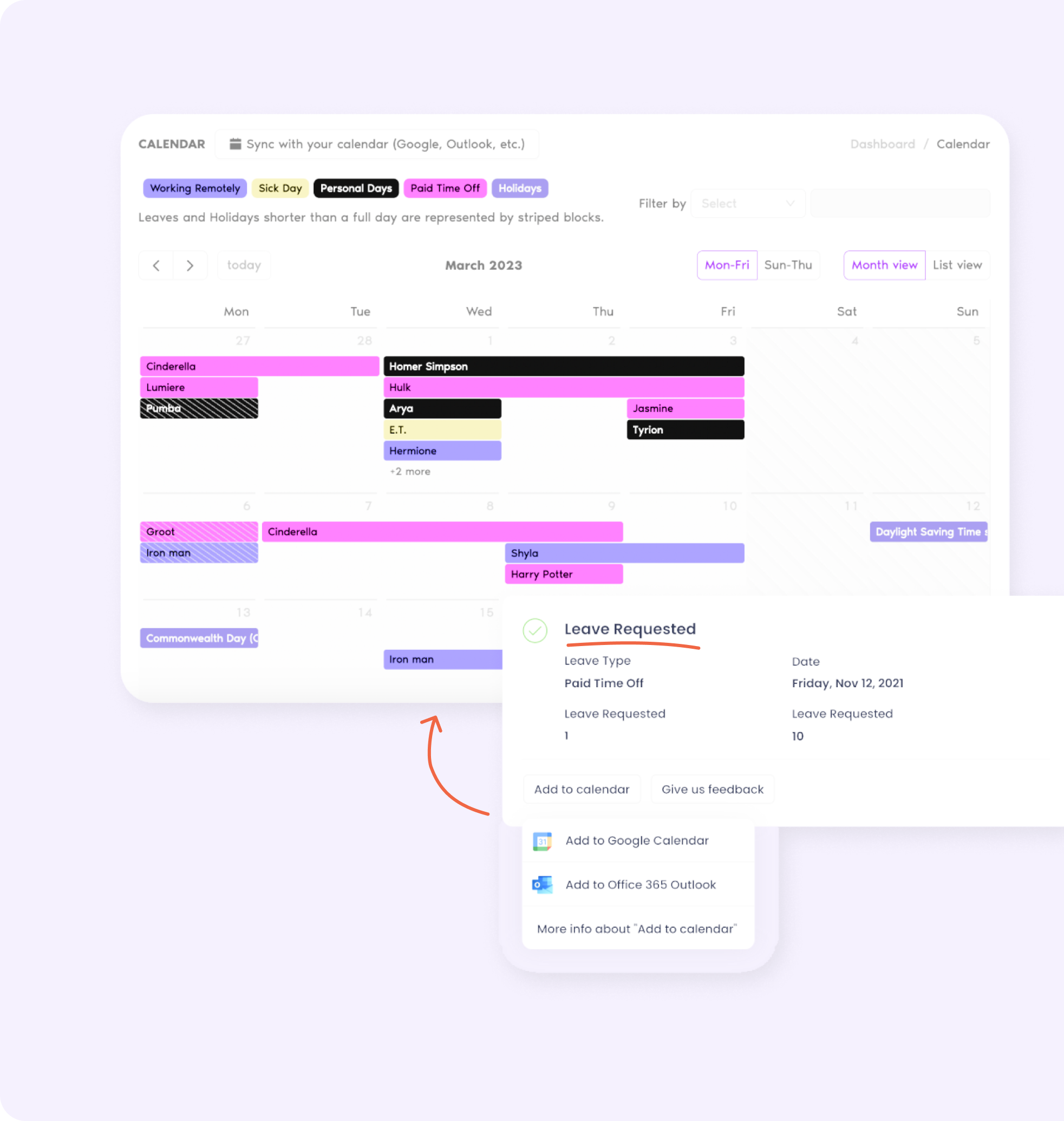Screen dimensions: 1064x1121
Task: Select the Working Remotely filter tag
Action: click(194, 187)
